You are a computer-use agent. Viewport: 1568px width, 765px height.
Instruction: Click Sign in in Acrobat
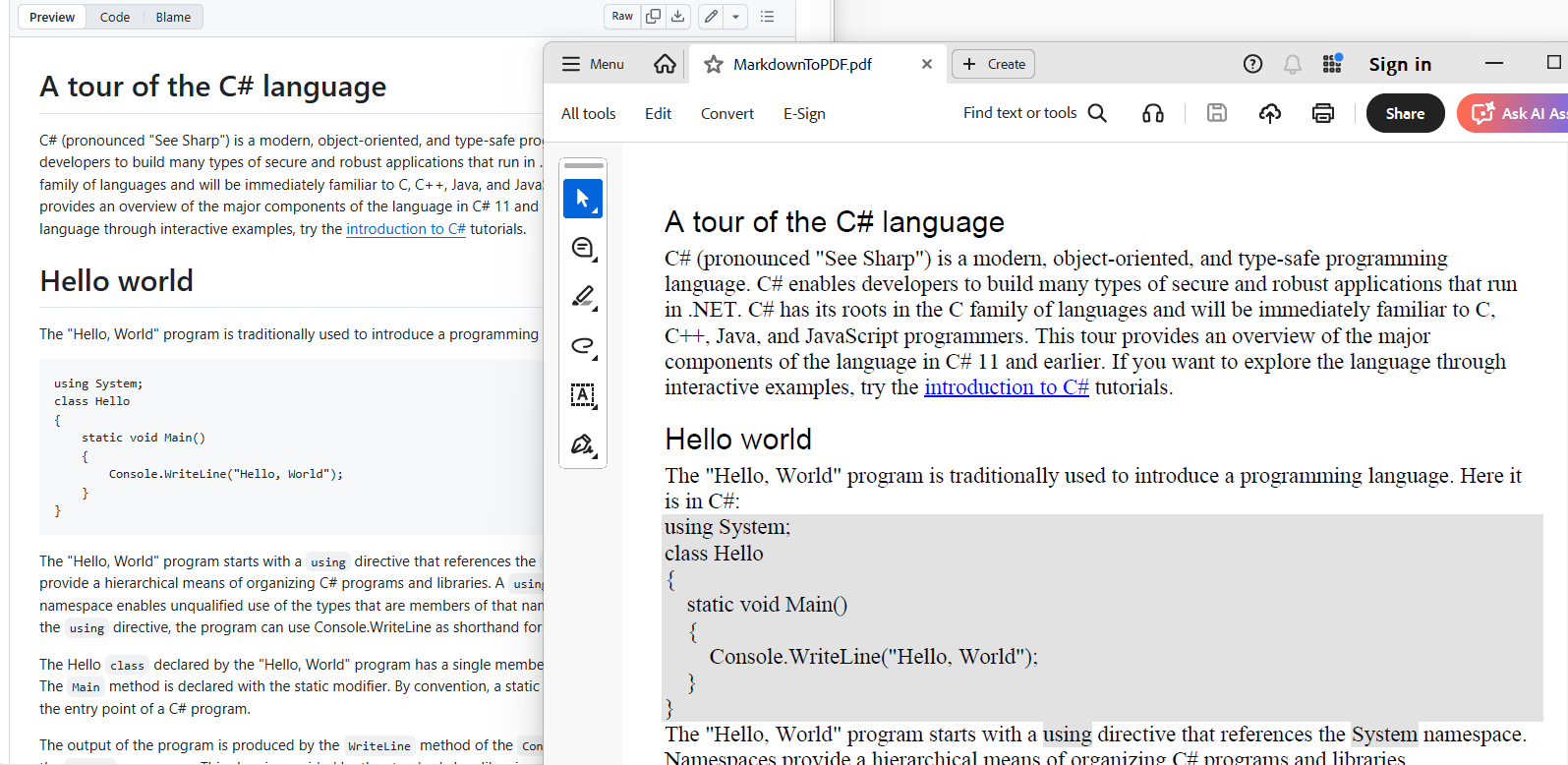point(1400,64)
